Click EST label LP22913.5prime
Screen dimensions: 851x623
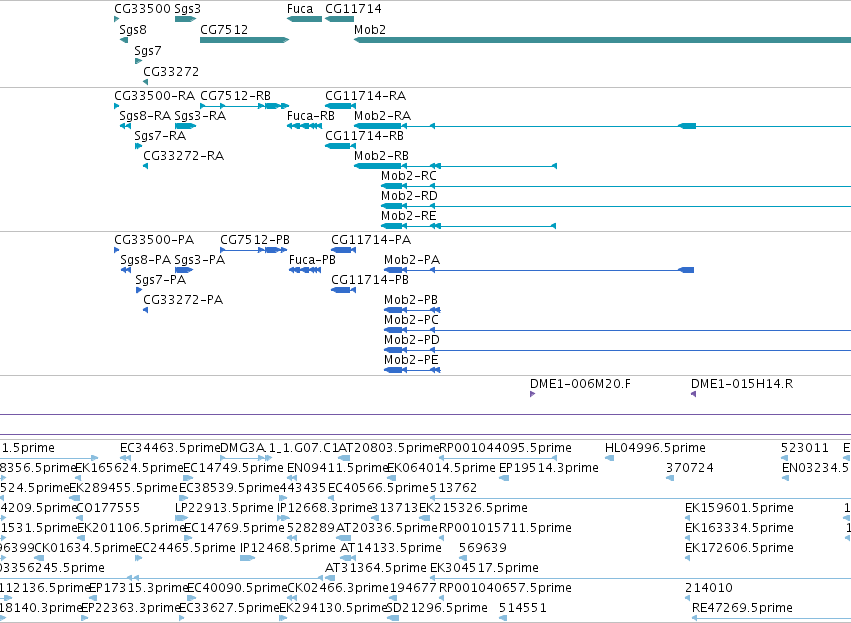224,508
